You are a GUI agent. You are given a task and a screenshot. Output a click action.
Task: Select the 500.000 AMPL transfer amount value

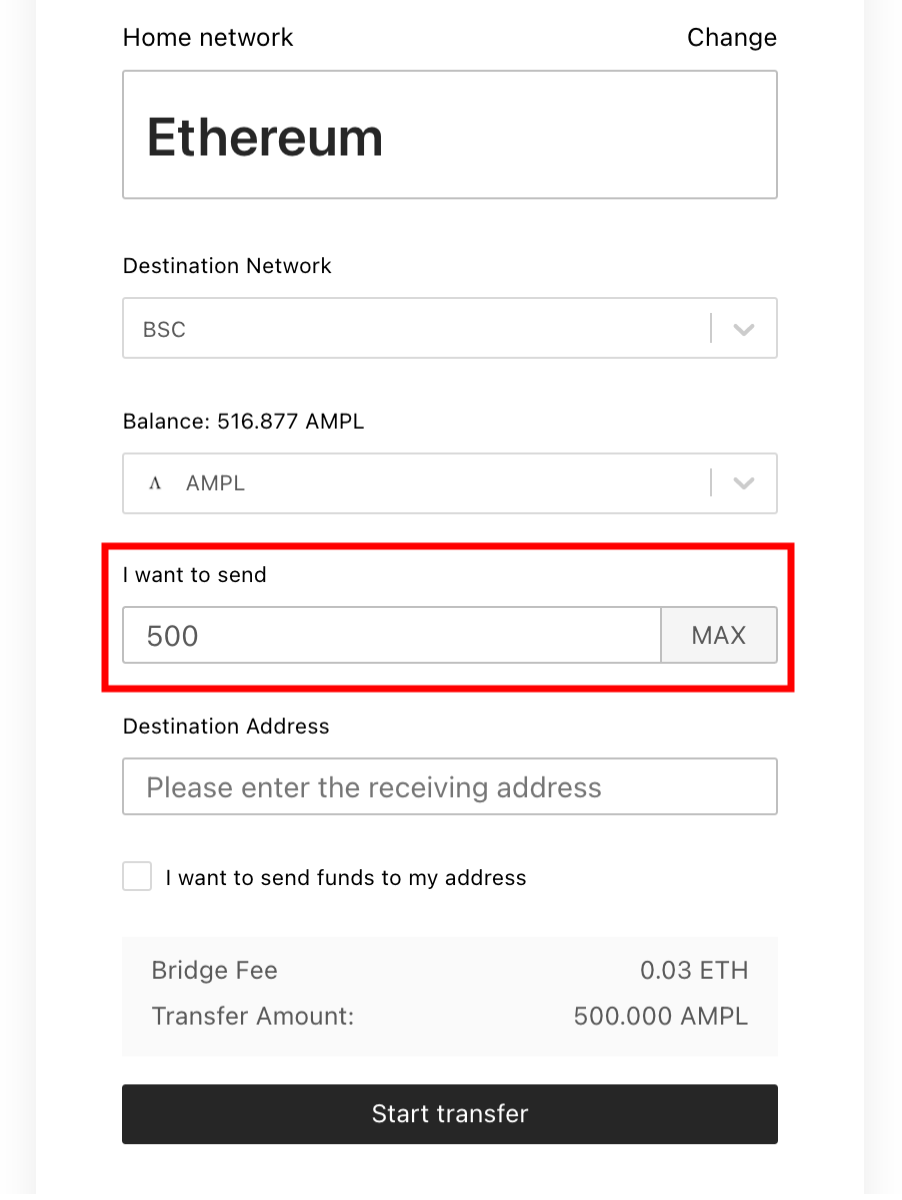(x=661, y=1017)
